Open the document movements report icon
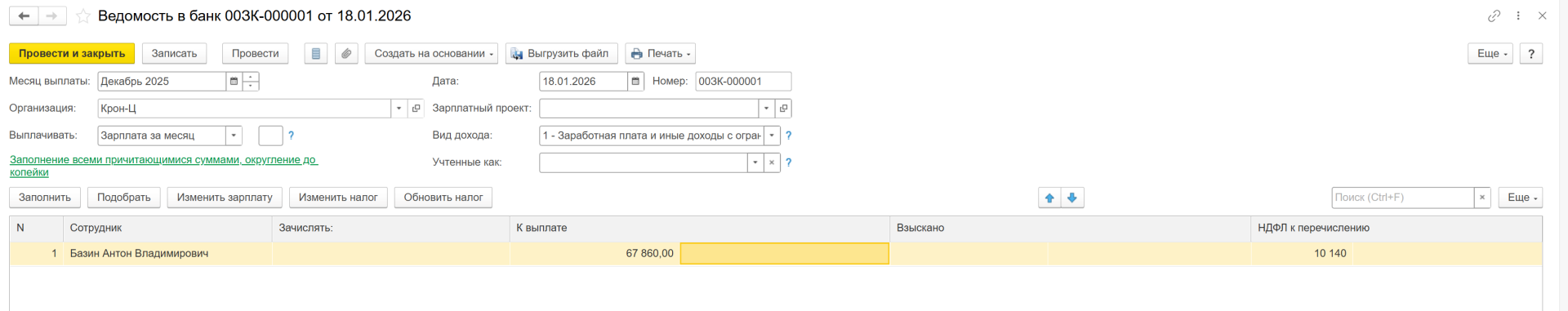Screen dimensions: 1568x311 [316, 54]
